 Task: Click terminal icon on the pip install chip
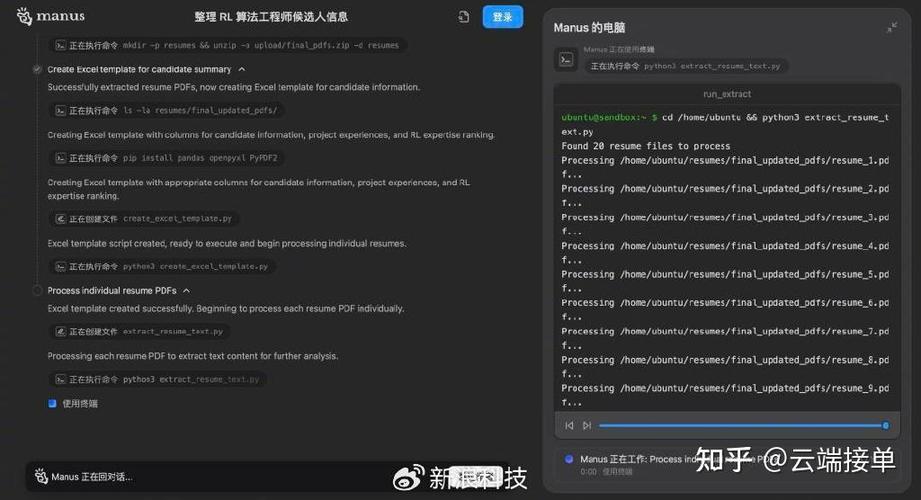tap(60, 158)
